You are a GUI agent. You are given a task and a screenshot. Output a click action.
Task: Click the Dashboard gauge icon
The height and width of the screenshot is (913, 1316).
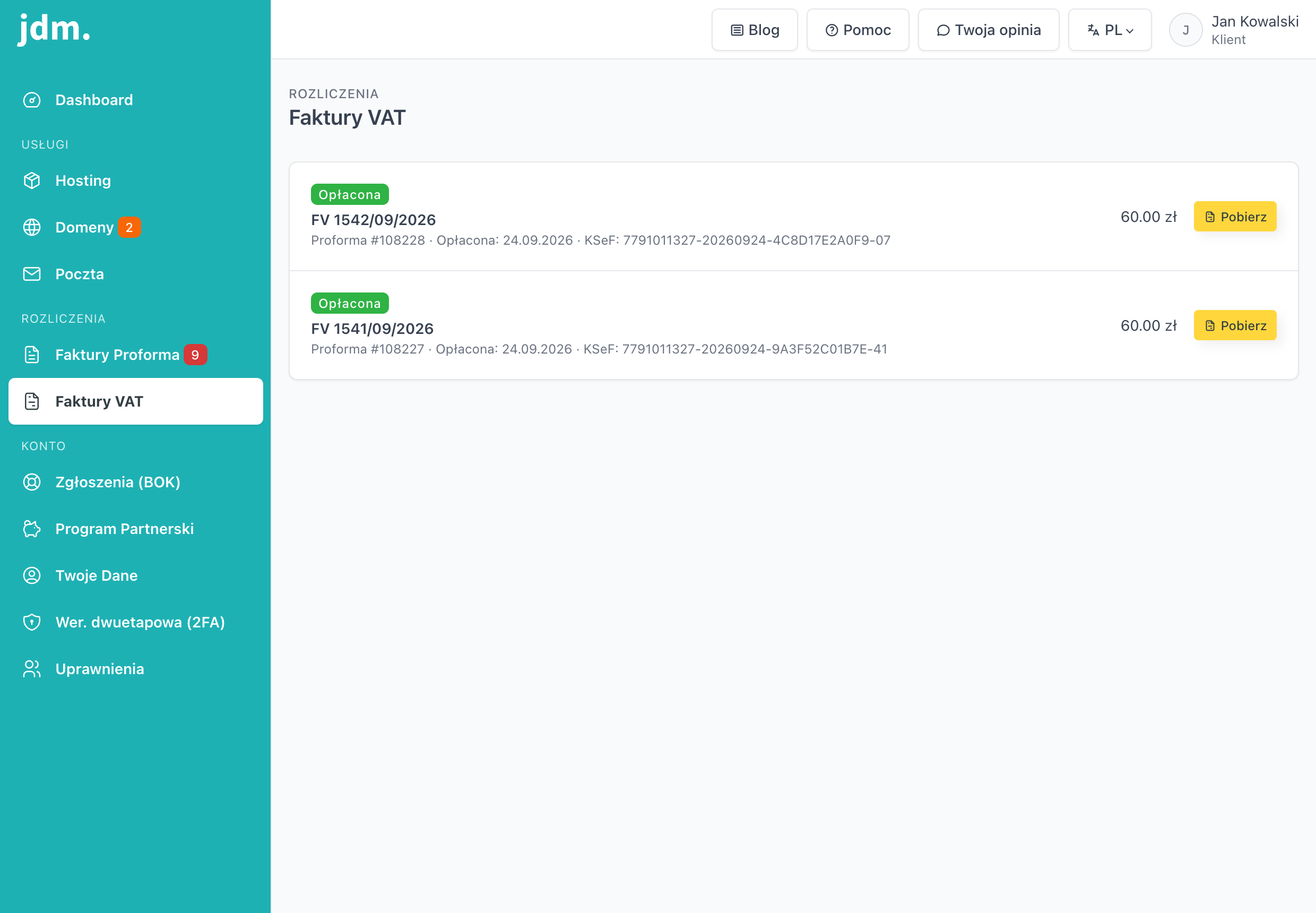coord(32,100)
